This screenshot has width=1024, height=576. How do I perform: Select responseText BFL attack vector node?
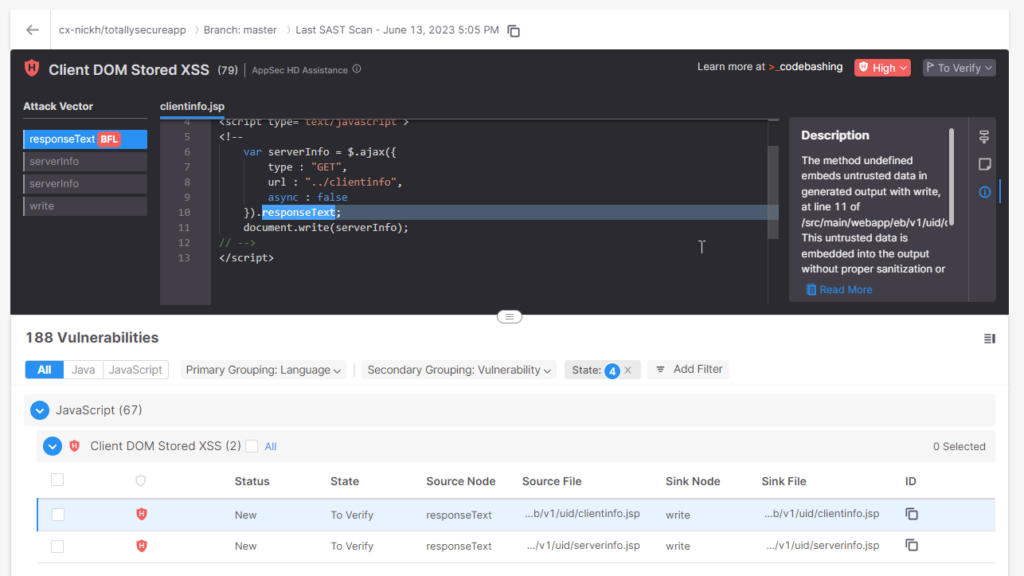tap(85, 139)
